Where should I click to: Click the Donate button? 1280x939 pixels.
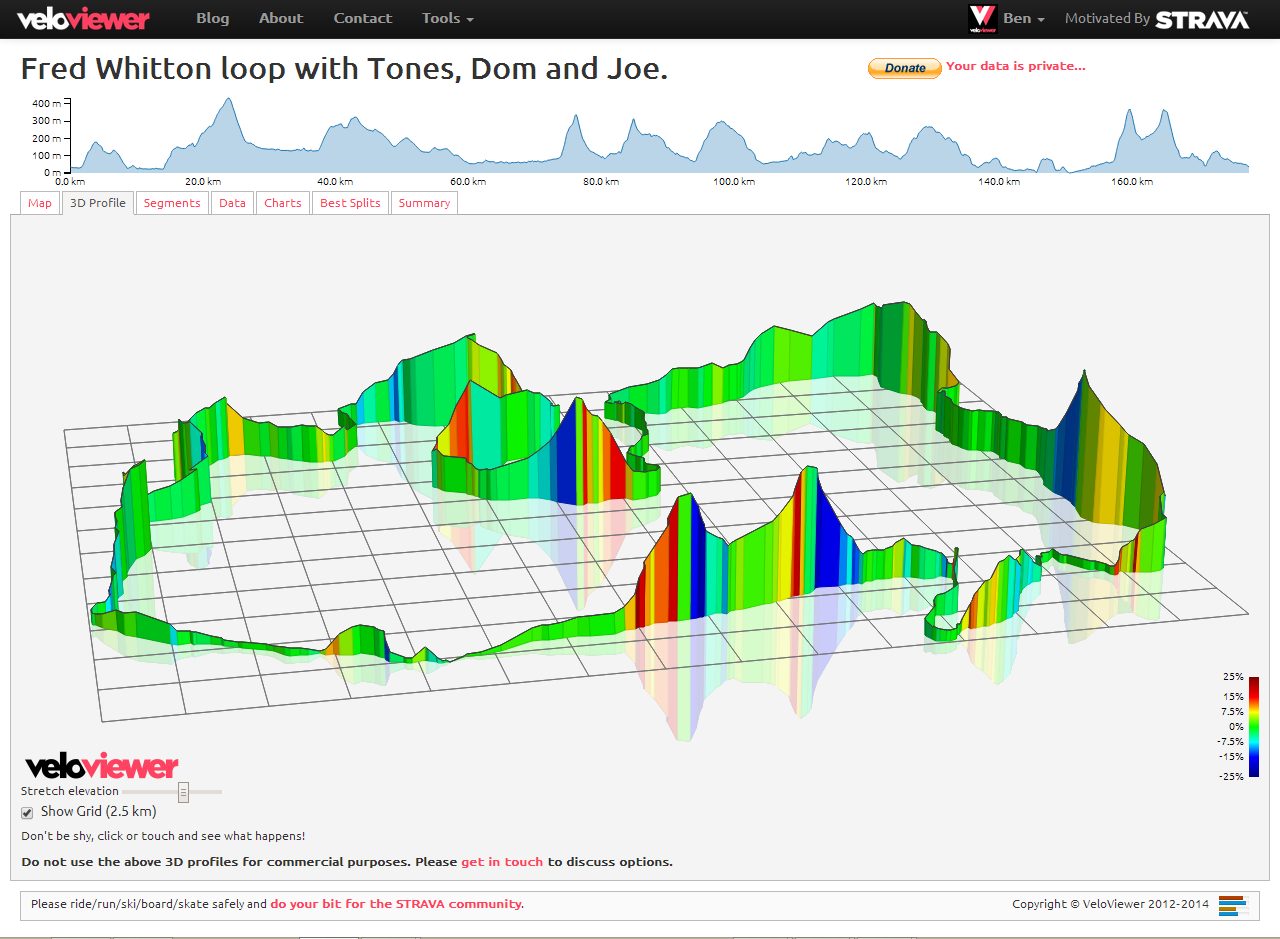(903, 68)
